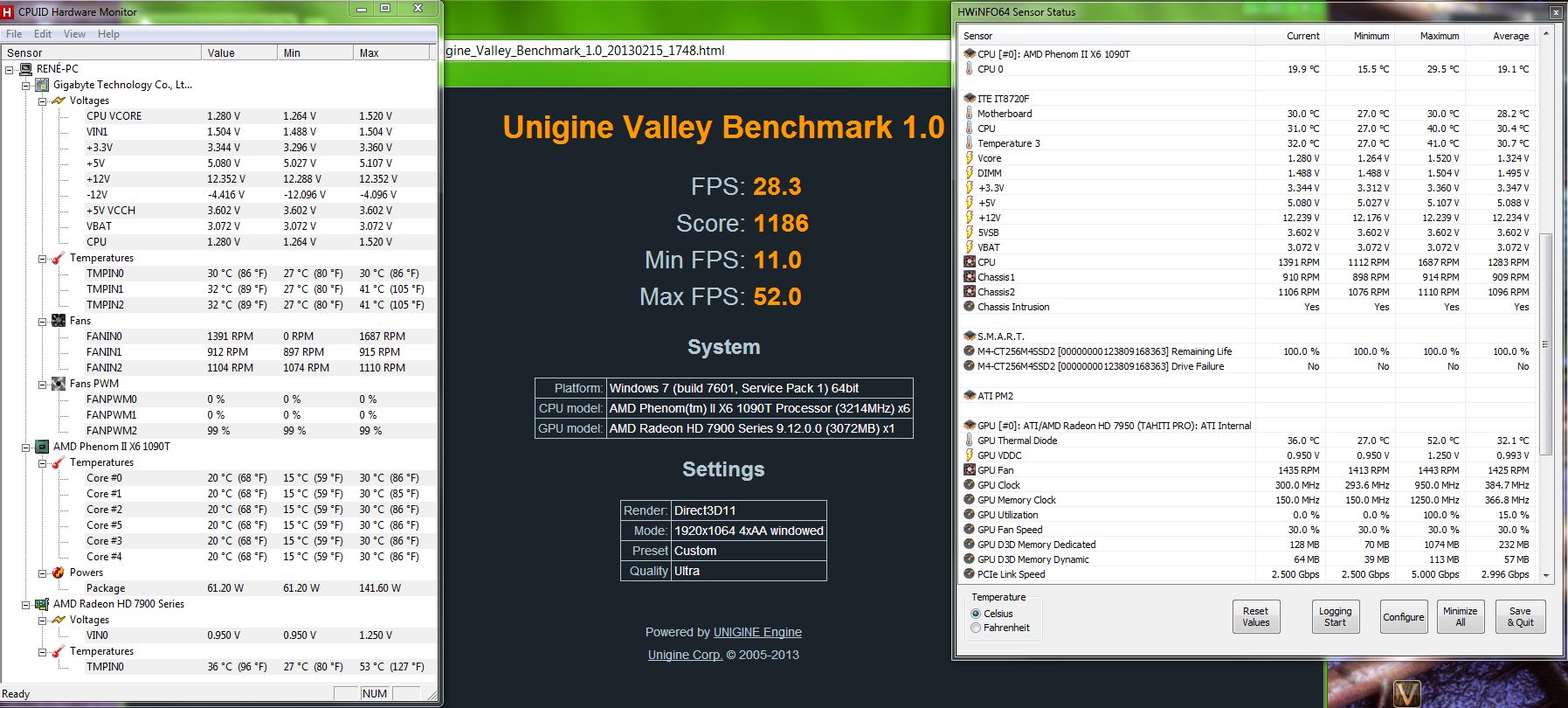Select the Celsius temperature option
This screenshot has width=1568, height=708.
pyautogui.click(x=976, y=614)
